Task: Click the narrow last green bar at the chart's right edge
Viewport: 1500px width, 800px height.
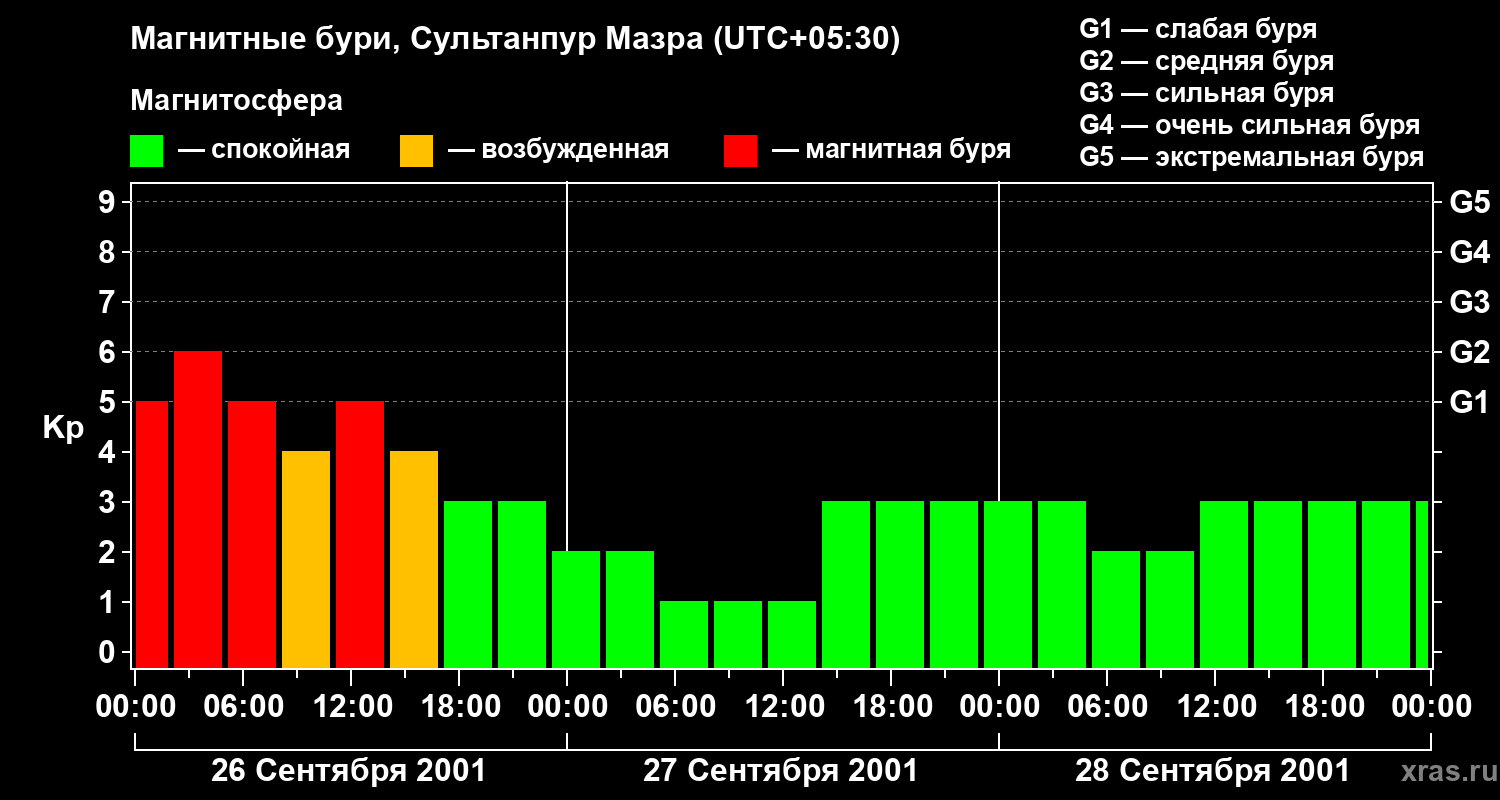Action: [x=1422, y=584]
